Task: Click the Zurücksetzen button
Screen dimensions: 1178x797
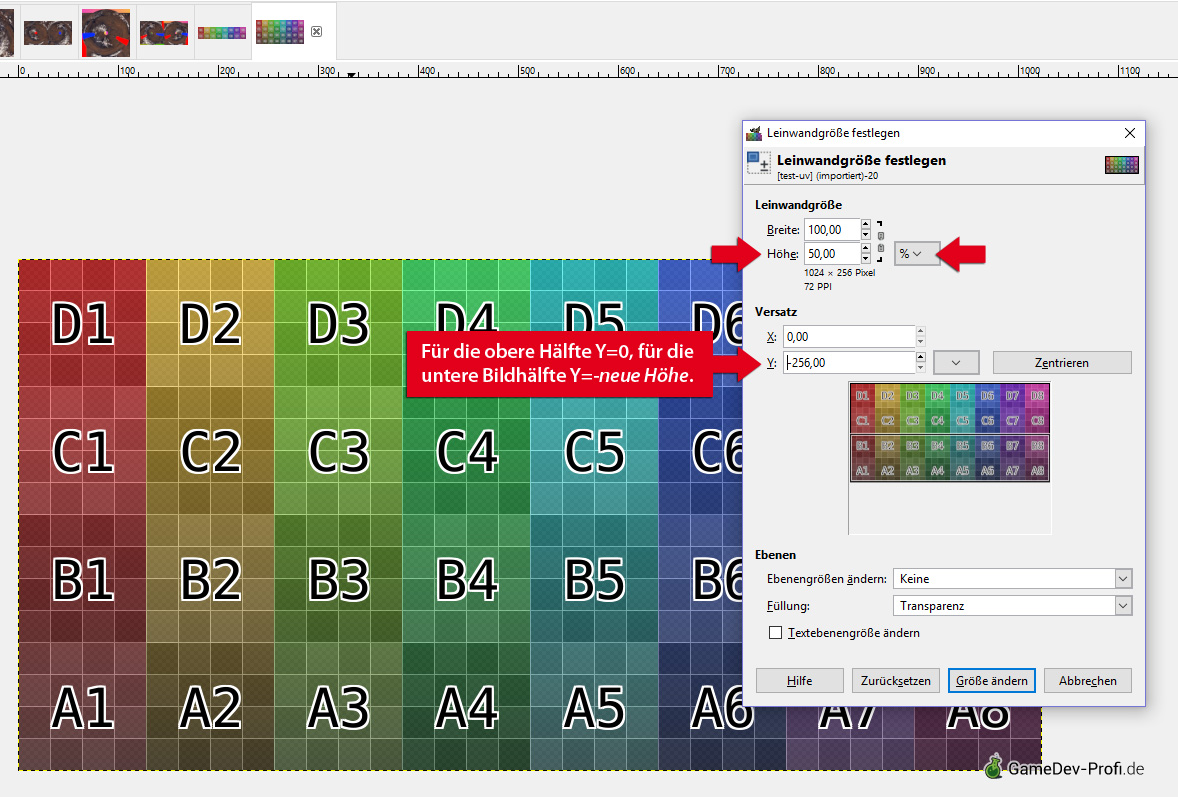Action: coord(896,681)
